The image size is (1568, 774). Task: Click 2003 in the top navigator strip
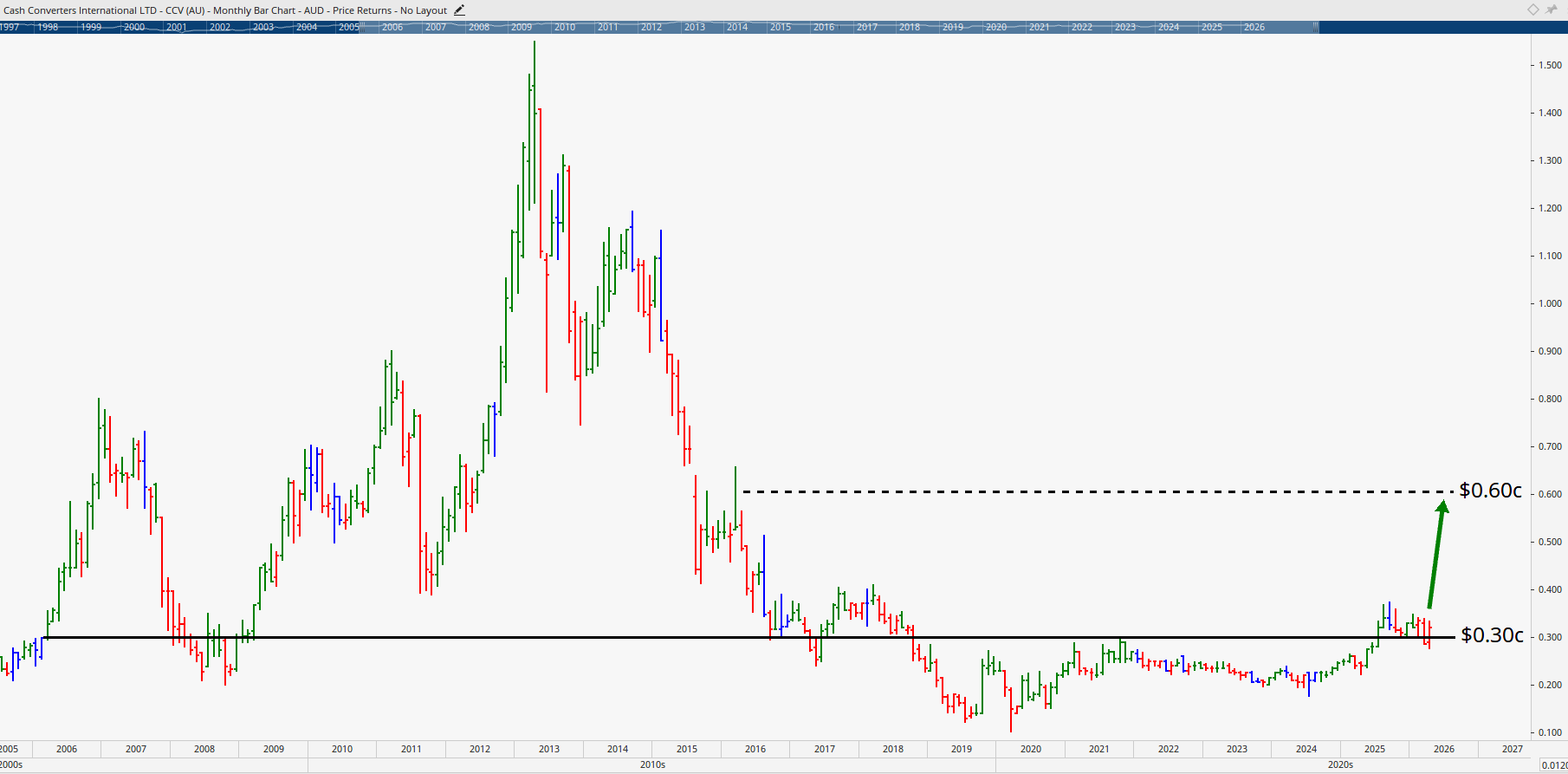[x=263, y=27]
